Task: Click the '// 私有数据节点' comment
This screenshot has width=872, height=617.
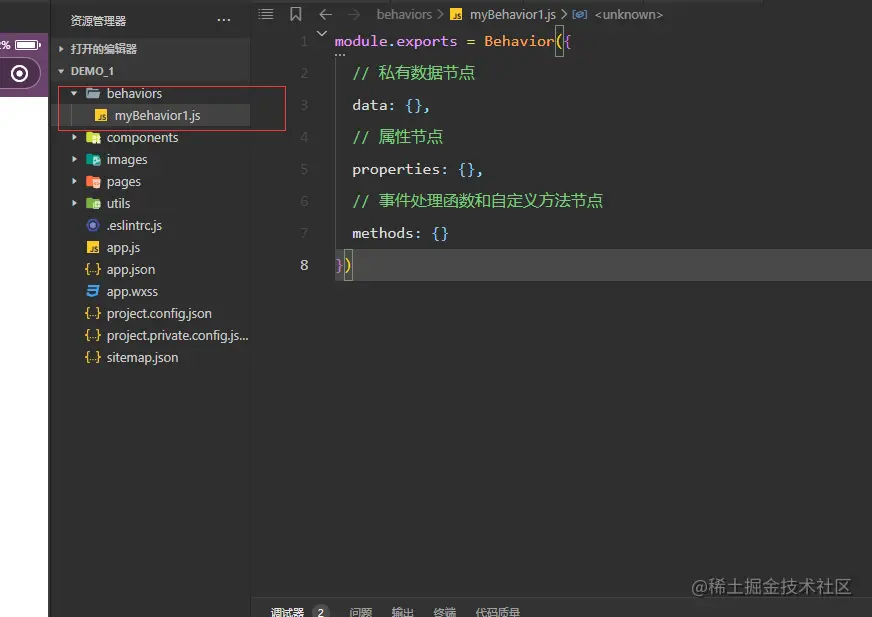Action: click(414, 73)
